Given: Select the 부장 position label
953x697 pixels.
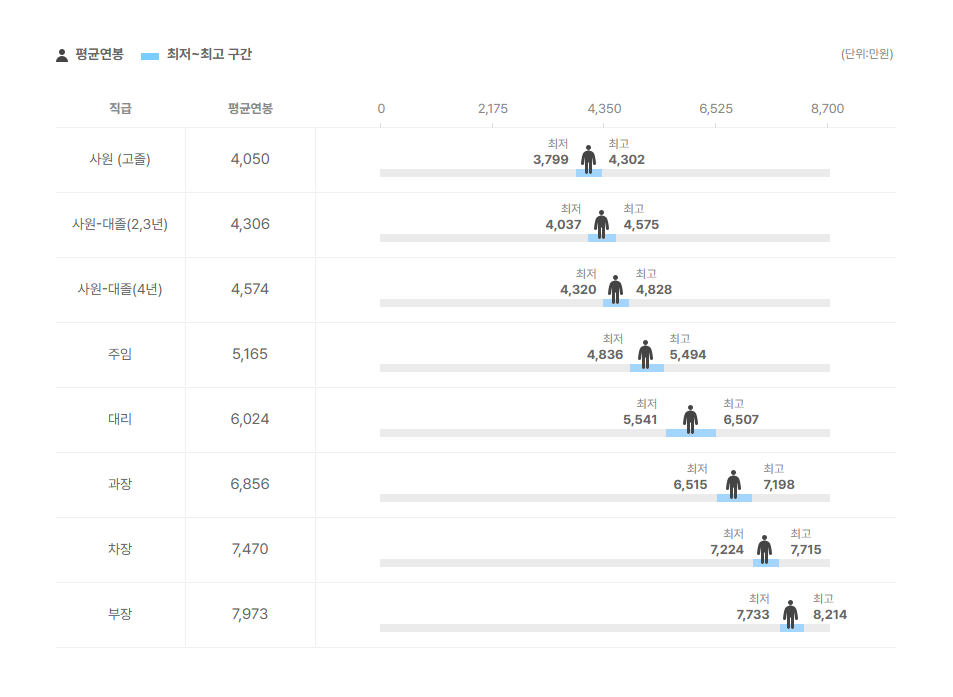Looking at the screenshot, I should tap(120, 614).
